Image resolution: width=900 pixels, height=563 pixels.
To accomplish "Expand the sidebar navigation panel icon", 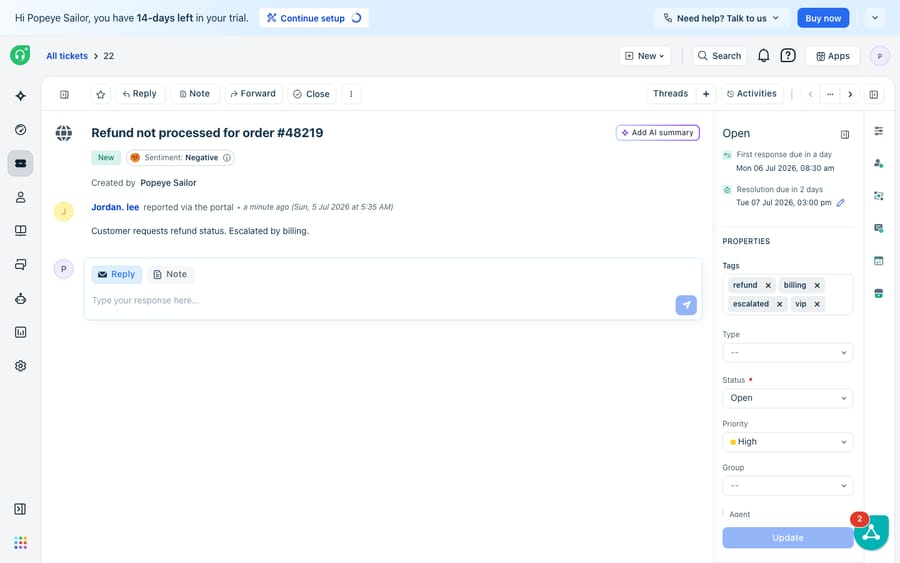I will (20, 509).
